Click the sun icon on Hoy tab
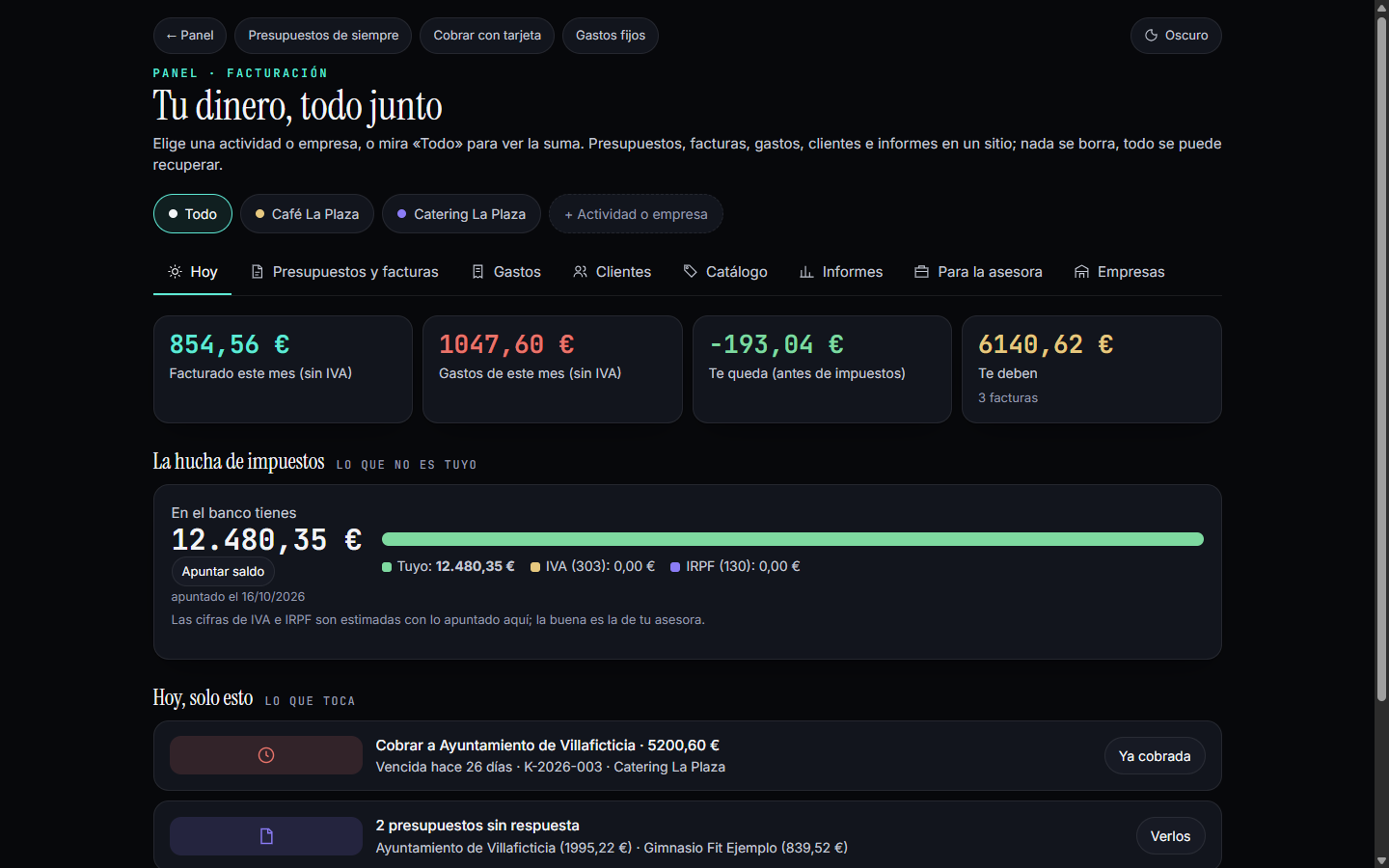Image resolution: width=1389 pixels, height=868 pixels. tap(175, 272)
